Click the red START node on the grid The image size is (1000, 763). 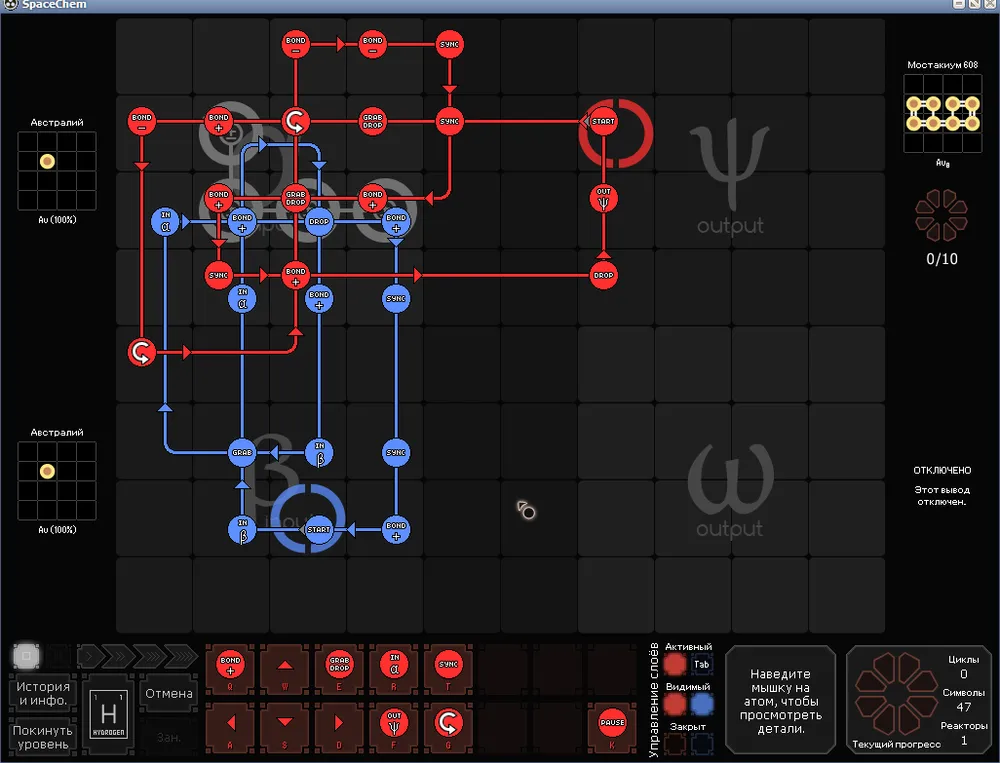click(x=603, y=121)
